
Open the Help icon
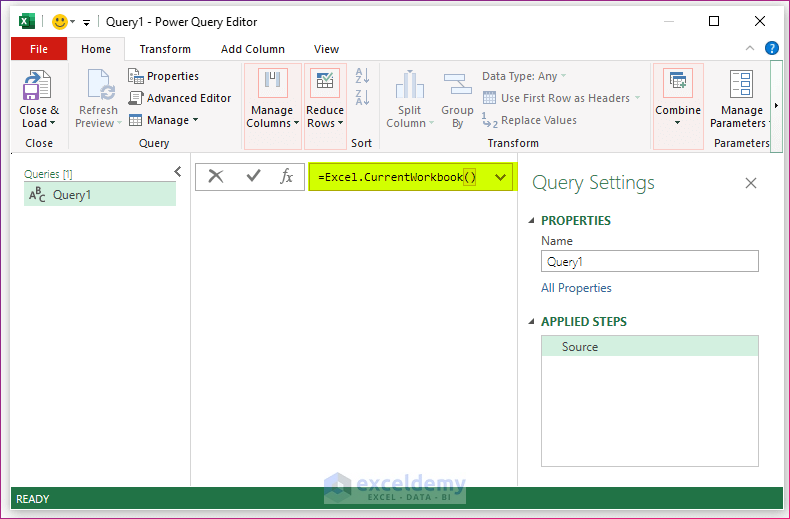pos(771,48)
